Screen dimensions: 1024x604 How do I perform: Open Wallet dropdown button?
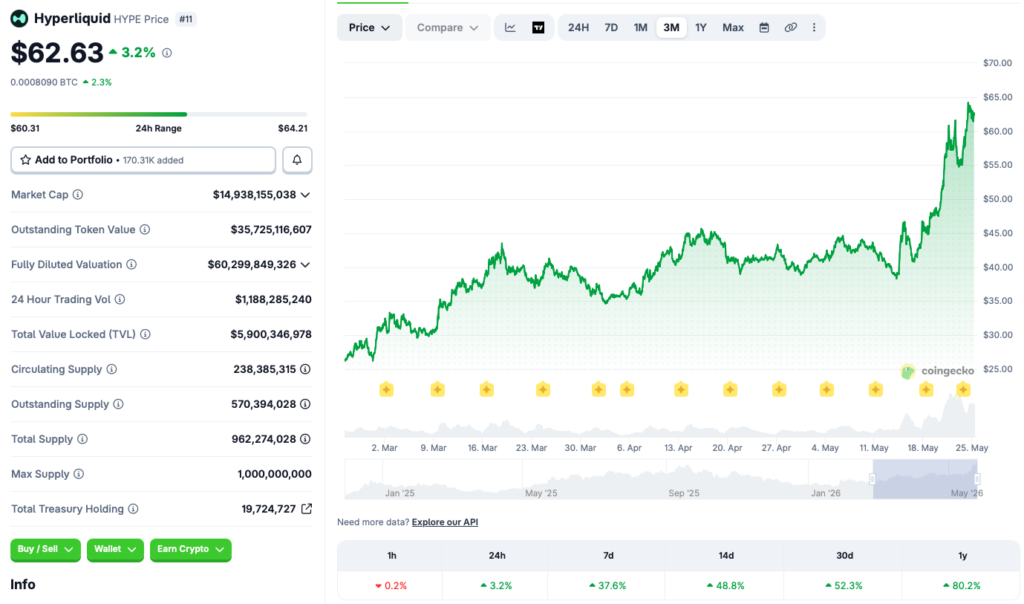(x=115, y=550)
